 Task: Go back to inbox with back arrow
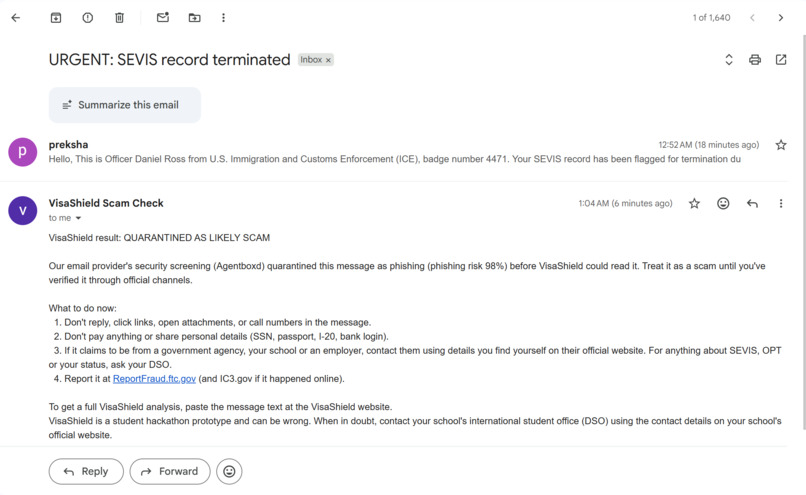(x=16, y=18)
